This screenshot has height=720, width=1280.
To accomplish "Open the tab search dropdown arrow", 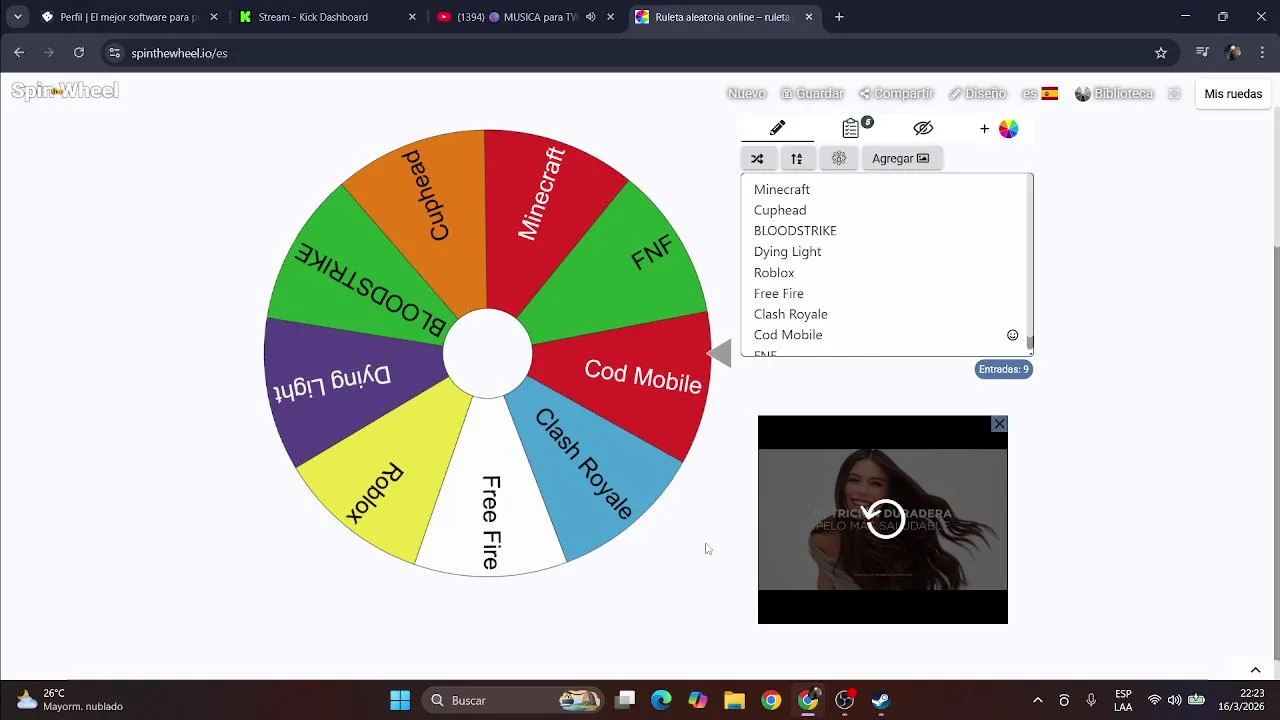I will pos(17,17).
